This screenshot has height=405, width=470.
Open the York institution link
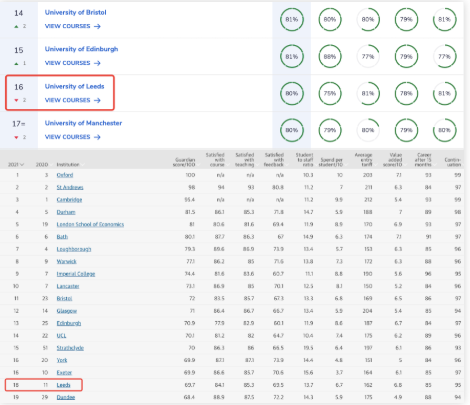click(62, 360)
